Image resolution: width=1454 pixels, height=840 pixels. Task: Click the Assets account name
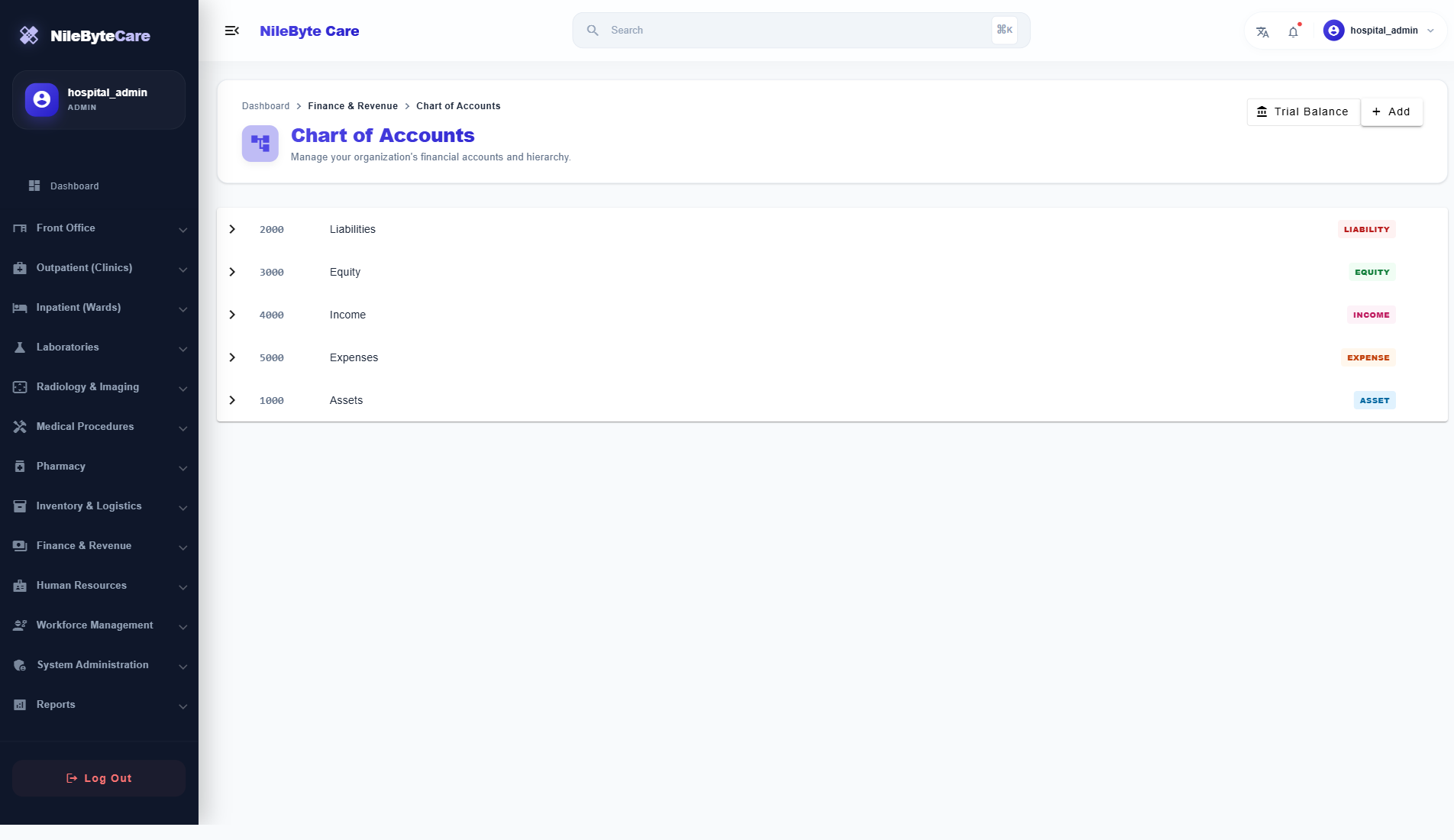pos(346,400)
